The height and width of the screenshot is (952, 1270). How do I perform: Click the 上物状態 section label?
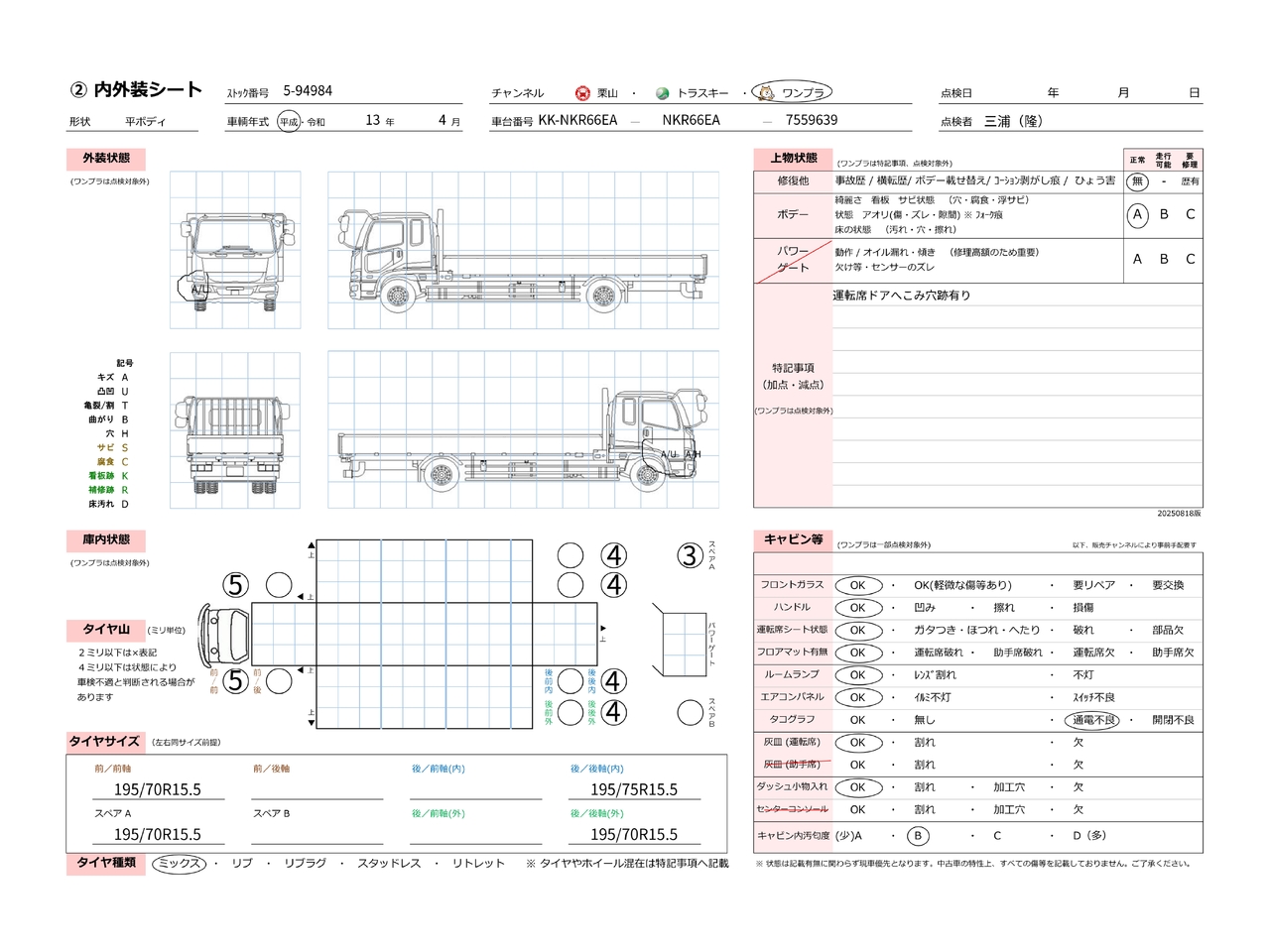click(794, 159)
